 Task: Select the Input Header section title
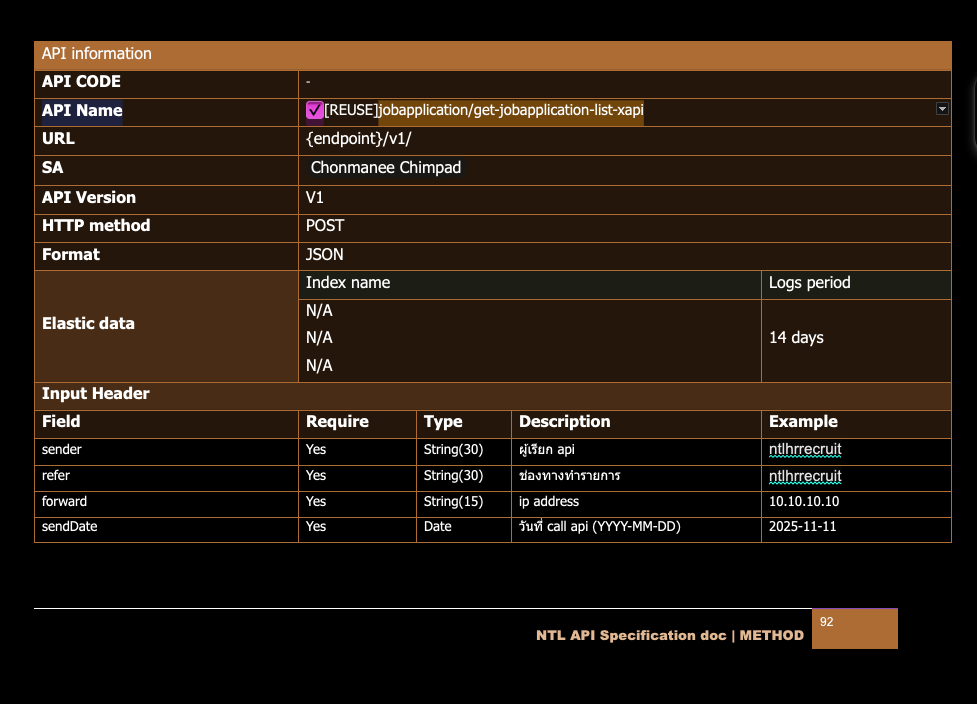[x=96, y=394]
